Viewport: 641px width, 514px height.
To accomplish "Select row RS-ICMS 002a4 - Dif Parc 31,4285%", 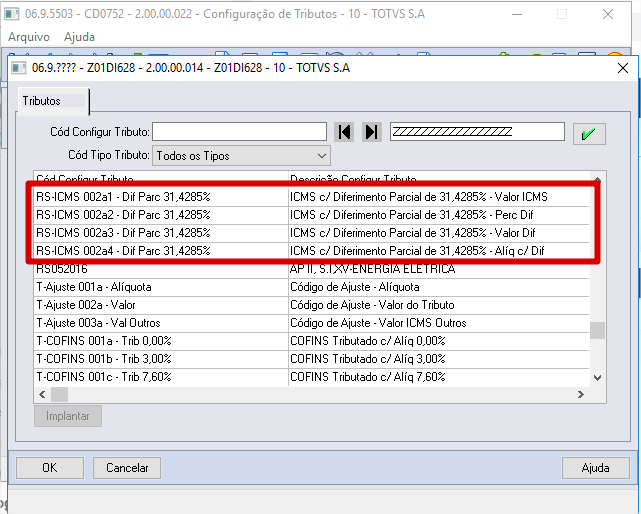I will click(312, 251).
